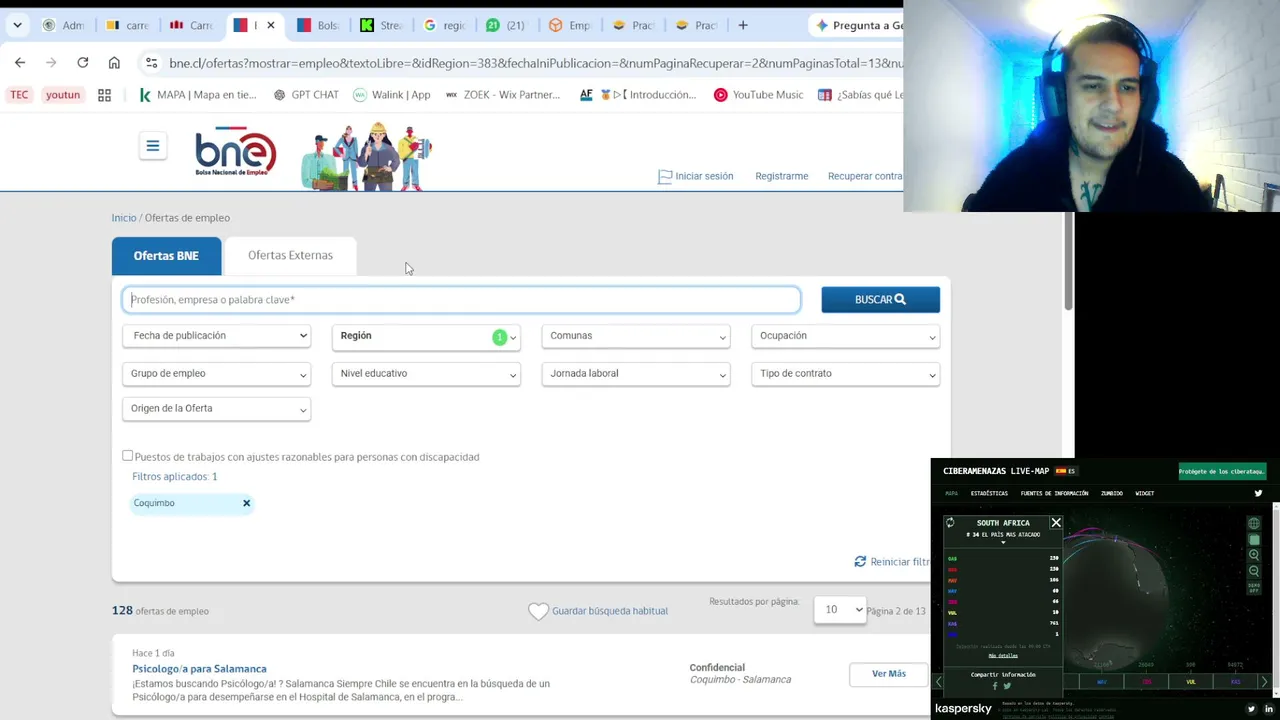Image resolution: width=1280 pixels, height=720 pixels.
Task: Switch Kaspersky map to flat view
Action: (x=1254, y=540)
